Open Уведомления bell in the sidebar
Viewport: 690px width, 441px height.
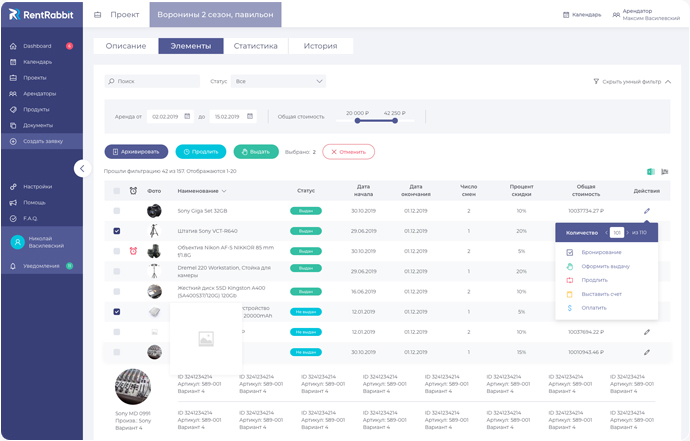[13, 266]
